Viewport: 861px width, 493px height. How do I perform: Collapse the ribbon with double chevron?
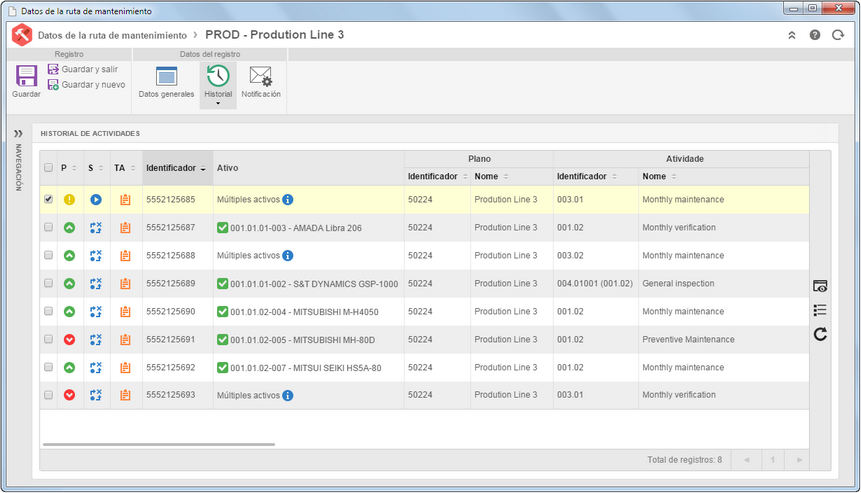[792, 35]
